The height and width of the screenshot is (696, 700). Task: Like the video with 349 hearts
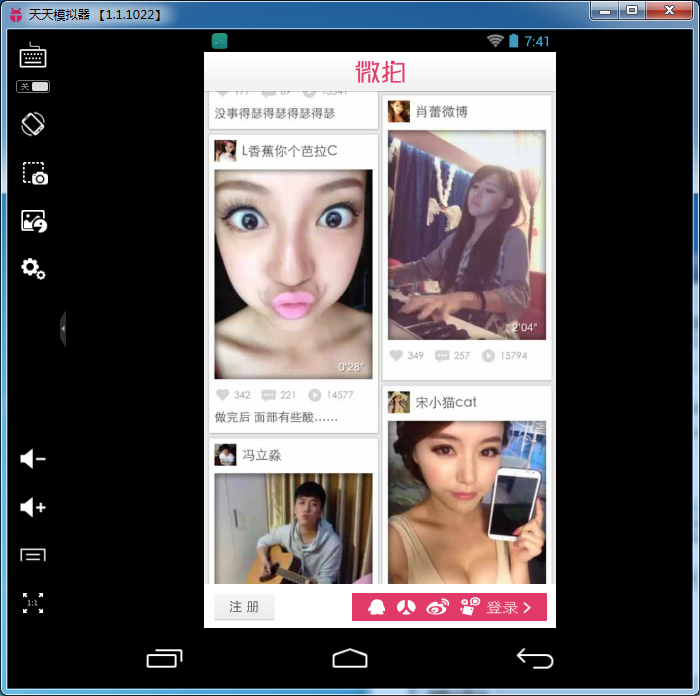tap(396, 355)
